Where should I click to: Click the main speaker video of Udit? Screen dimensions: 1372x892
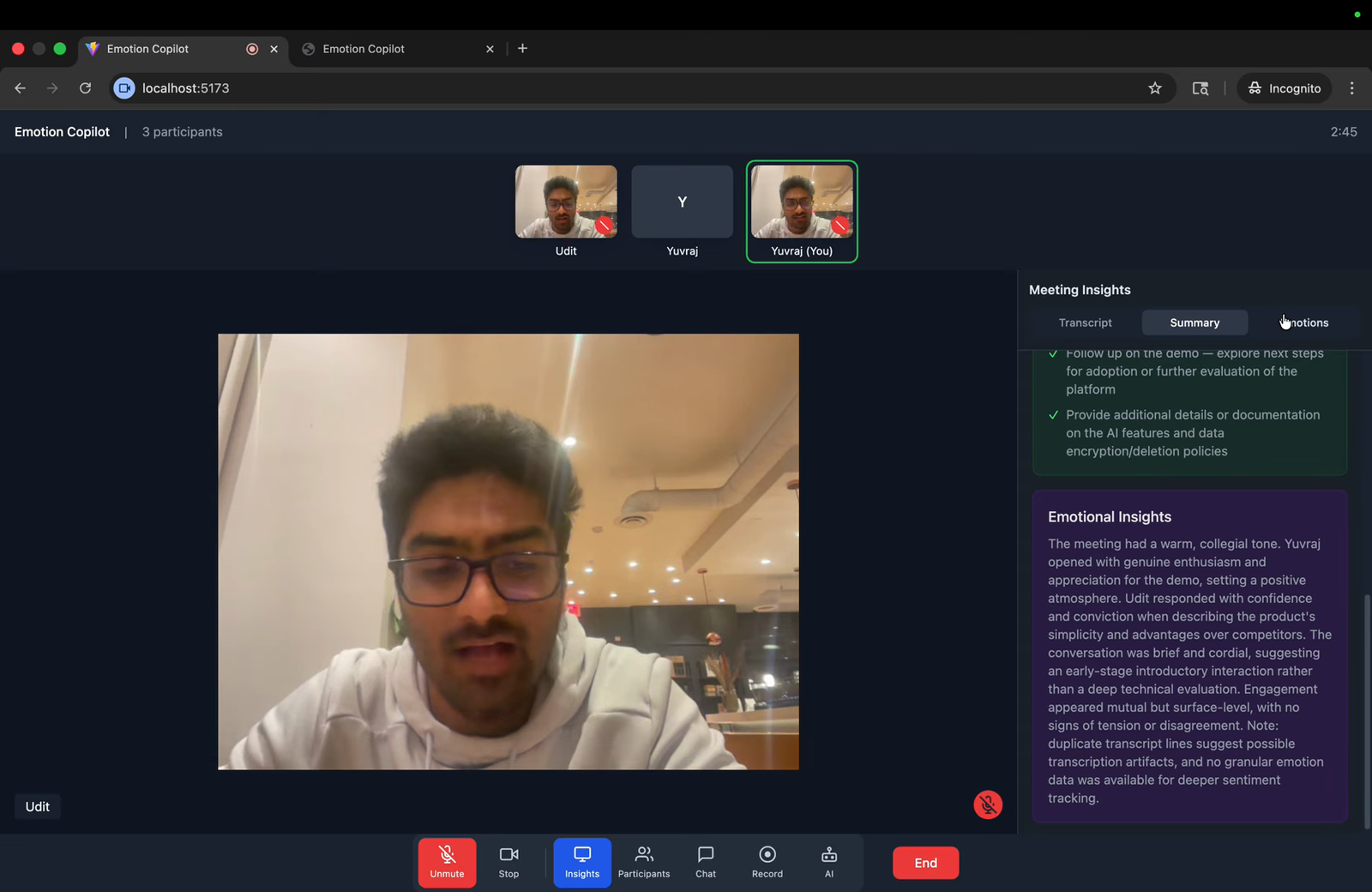click(508, 551)
